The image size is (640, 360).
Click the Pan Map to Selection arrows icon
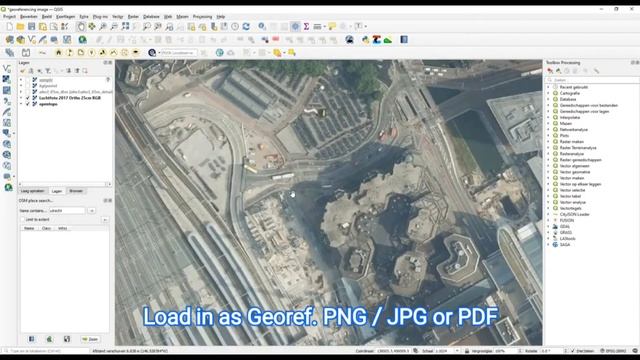tap(92, 27)
